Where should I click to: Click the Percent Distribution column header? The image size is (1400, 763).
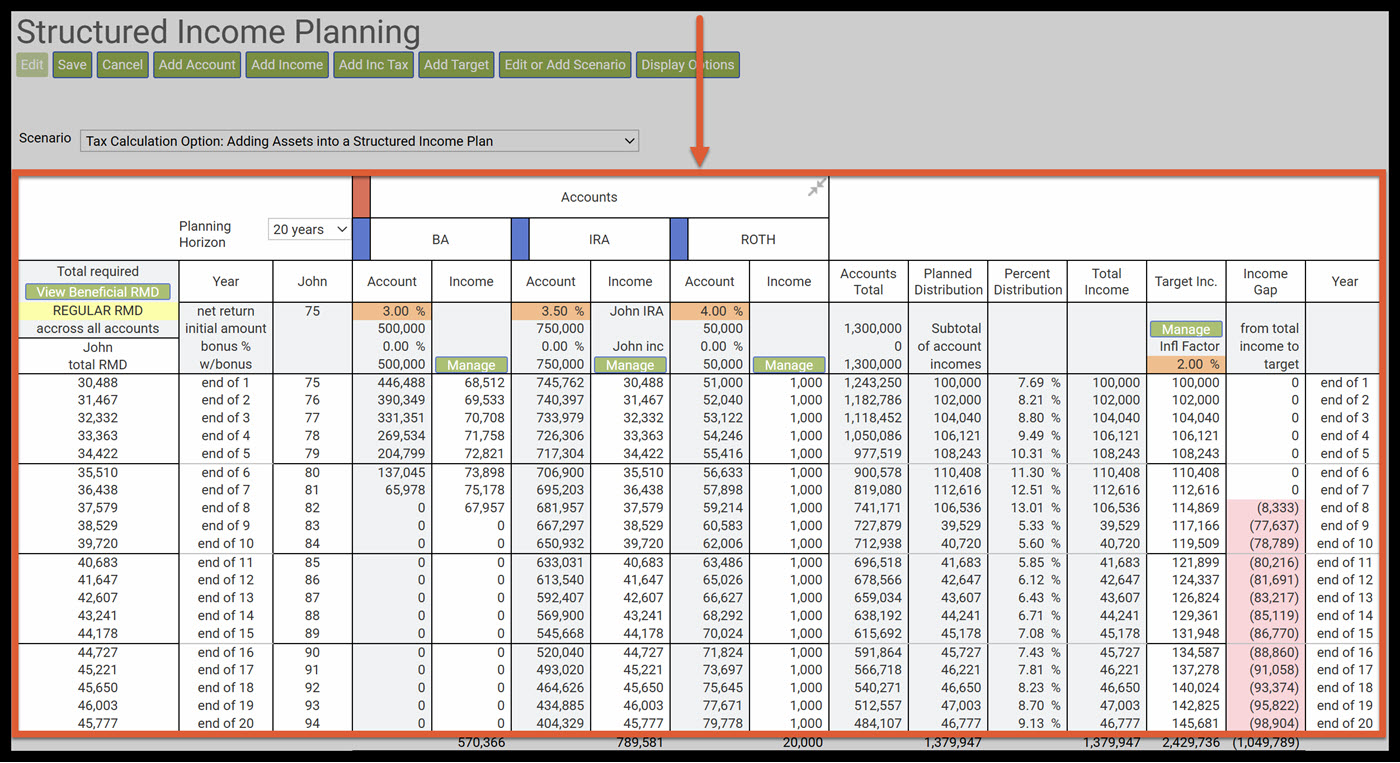pos(1027,281)
